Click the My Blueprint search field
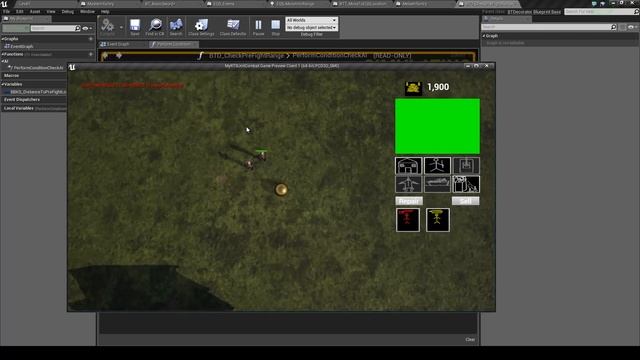Viewport: 640px width, 360px height. pyautogui.click(x=55, y=28)
